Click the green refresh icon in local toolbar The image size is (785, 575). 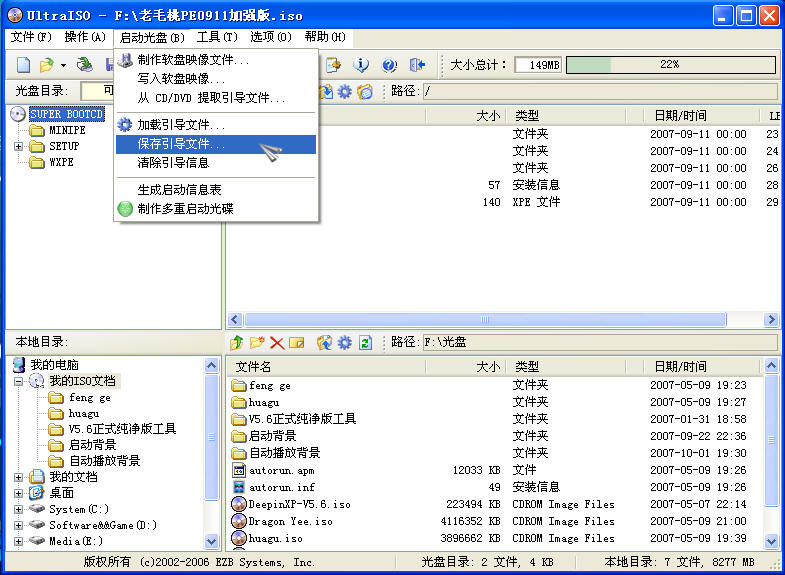click(365, 343)
